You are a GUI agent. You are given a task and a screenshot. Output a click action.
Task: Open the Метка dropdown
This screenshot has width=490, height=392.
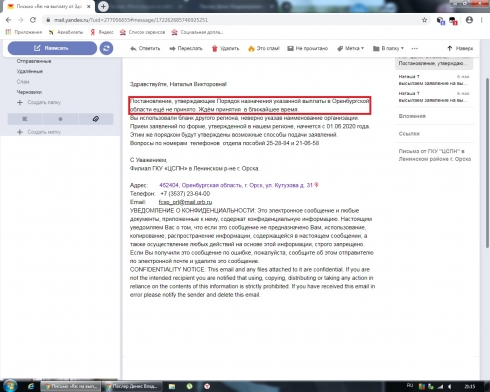350,48
